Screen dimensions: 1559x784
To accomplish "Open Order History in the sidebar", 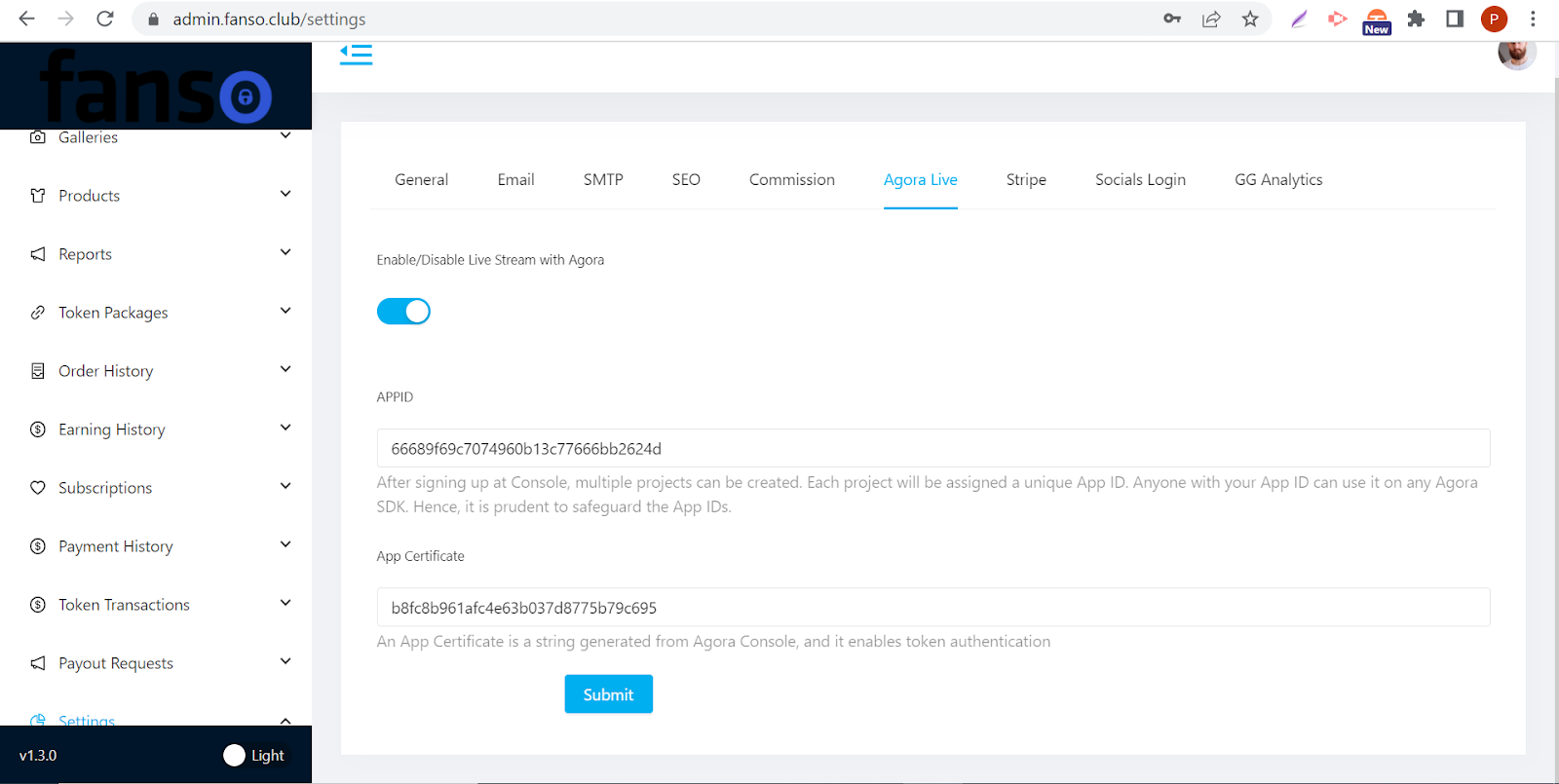I will coord(106,371).
